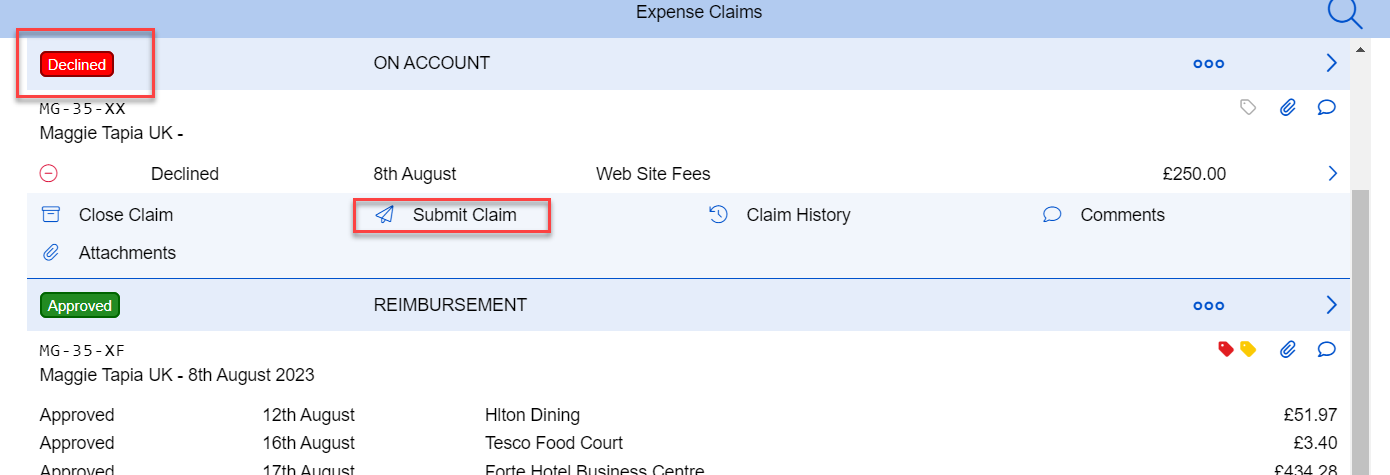
Task: Click the Submit Claim paper plane icon
Action: [x=385, y=214]
